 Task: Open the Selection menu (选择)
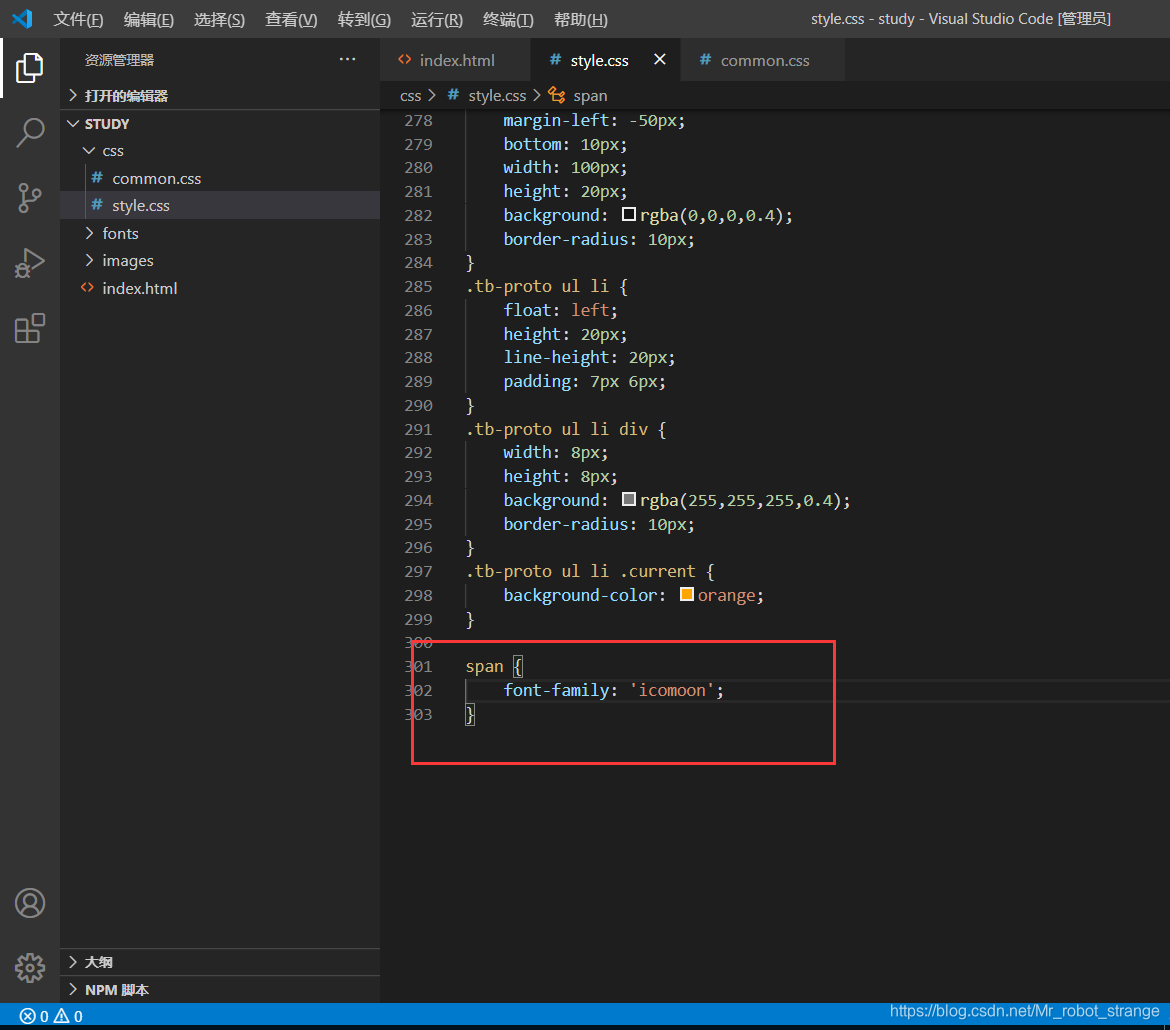(x=219, y=19)
